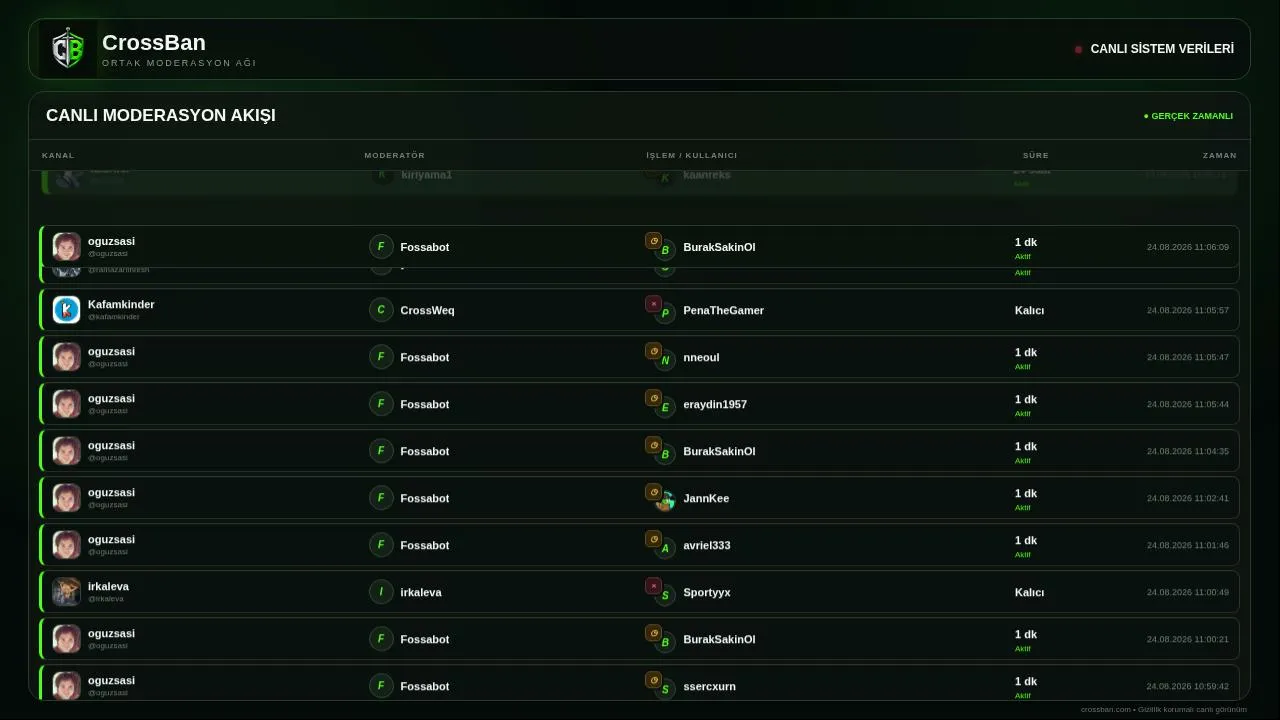Image resolution: width=1280 pixels, height=720 pixels.
Task: Open Kafamkinder channel avatar icon
Action: coord(66,310)
